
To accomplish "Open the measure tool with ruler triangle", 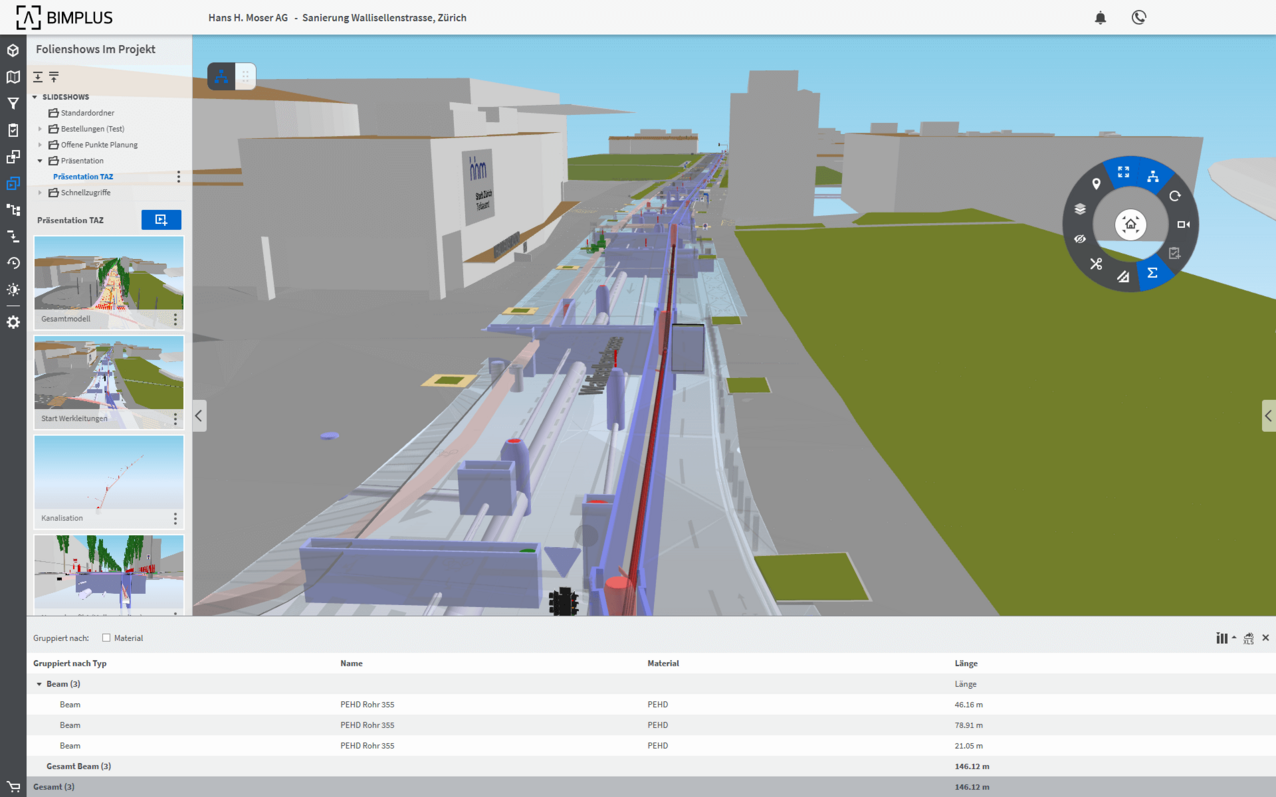I will click(1123, 277).
